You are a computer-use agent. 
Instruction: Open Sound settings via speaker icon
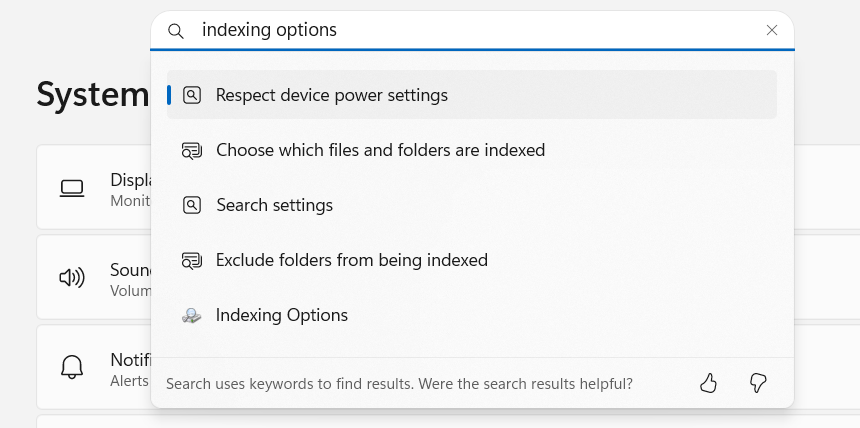[x=72, y=278]
